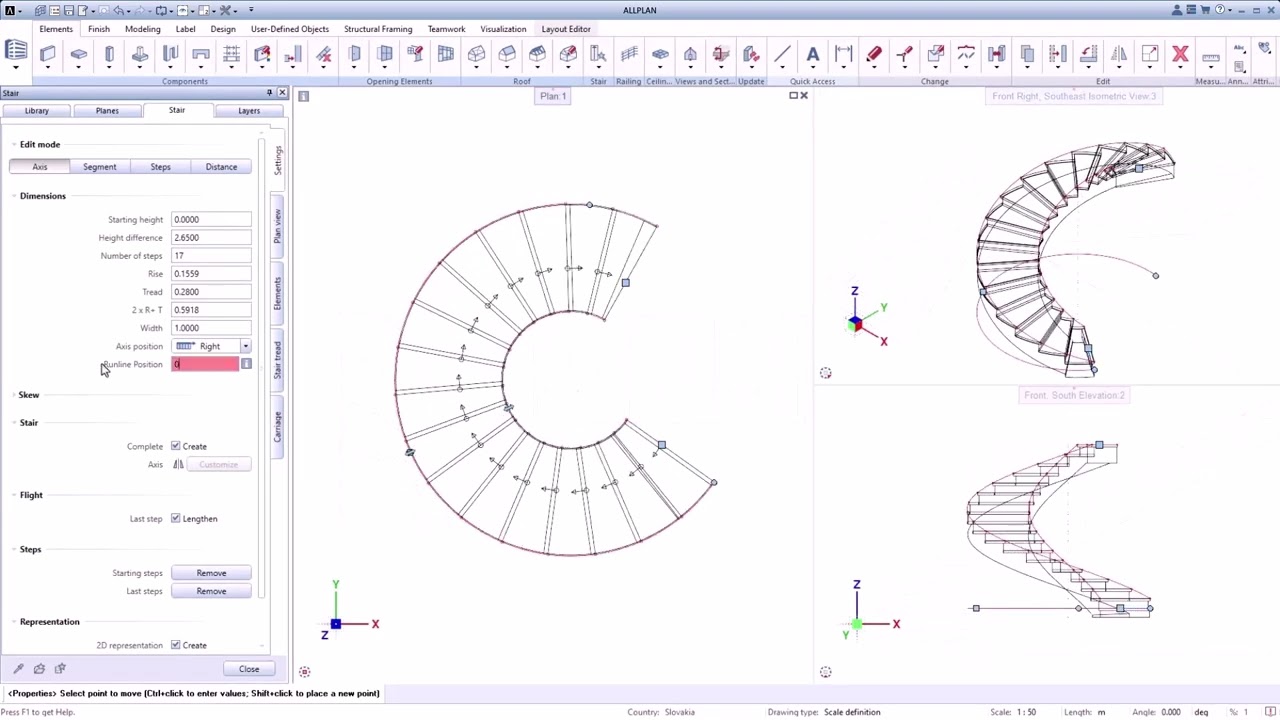Collapse the Dimensions section
The height and width of the screenshot is (720, 1280).
tap(42, 196)
